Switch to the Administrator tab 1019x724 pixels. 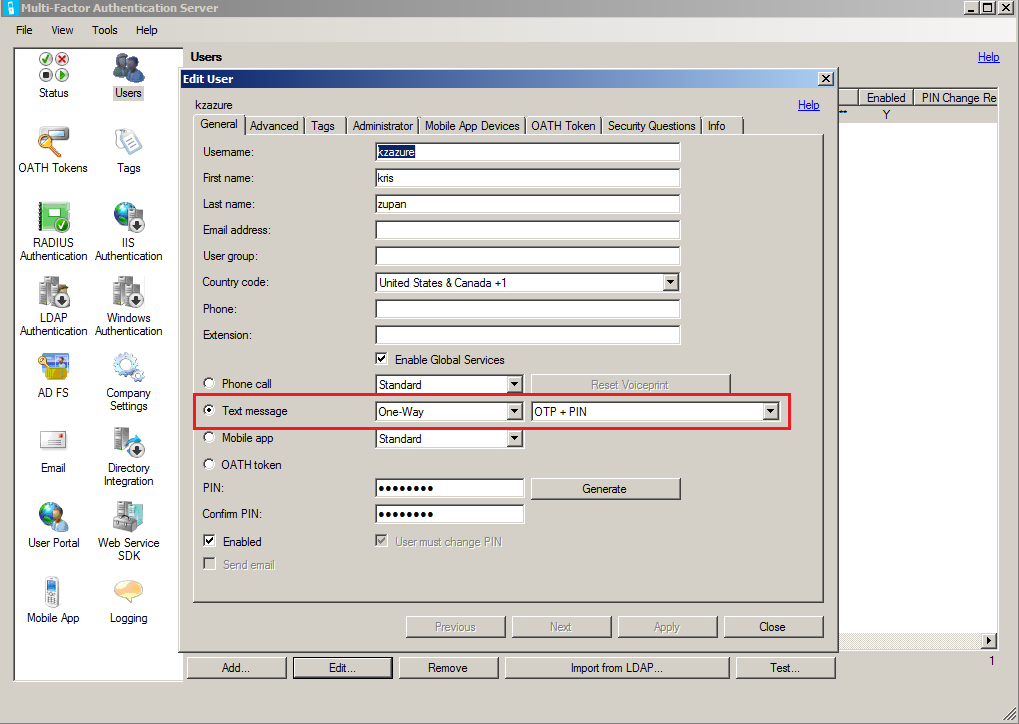tap(383, 125)
